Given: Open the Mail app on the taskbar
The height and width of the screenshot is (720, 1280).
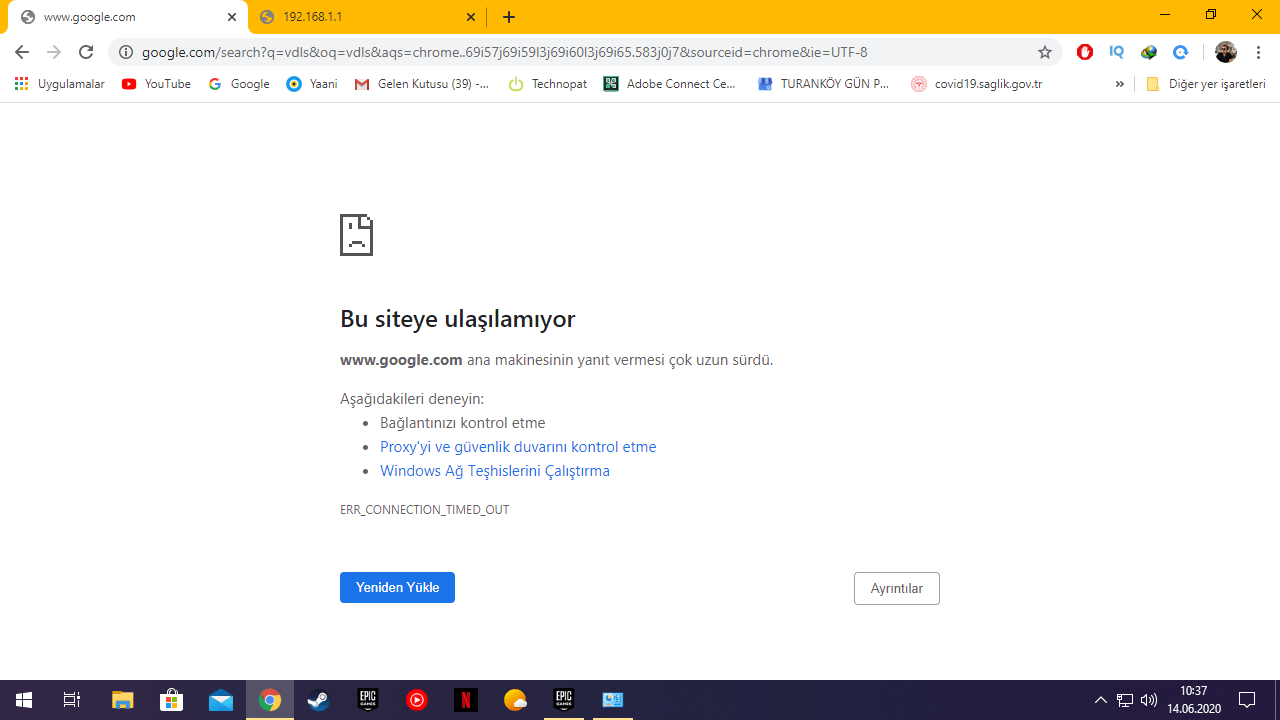Looking at the screenshot, I should [x=220, y=700].
